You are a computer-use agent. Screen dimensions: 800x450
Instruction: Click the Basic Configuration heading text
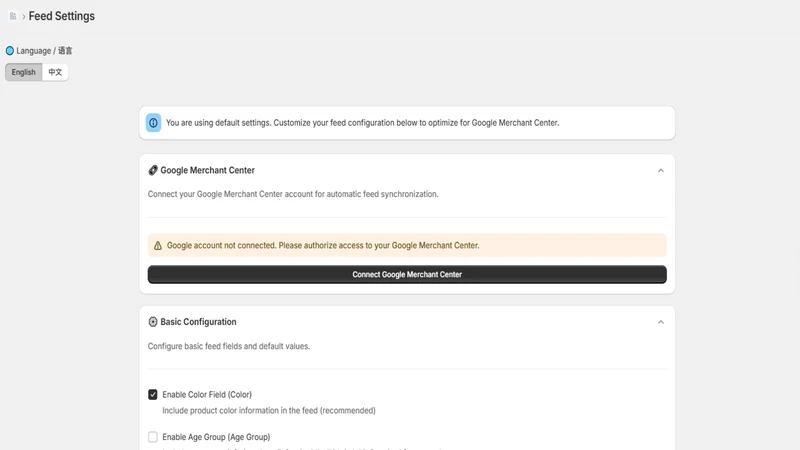pyautogui.click(x=198, y=322)
